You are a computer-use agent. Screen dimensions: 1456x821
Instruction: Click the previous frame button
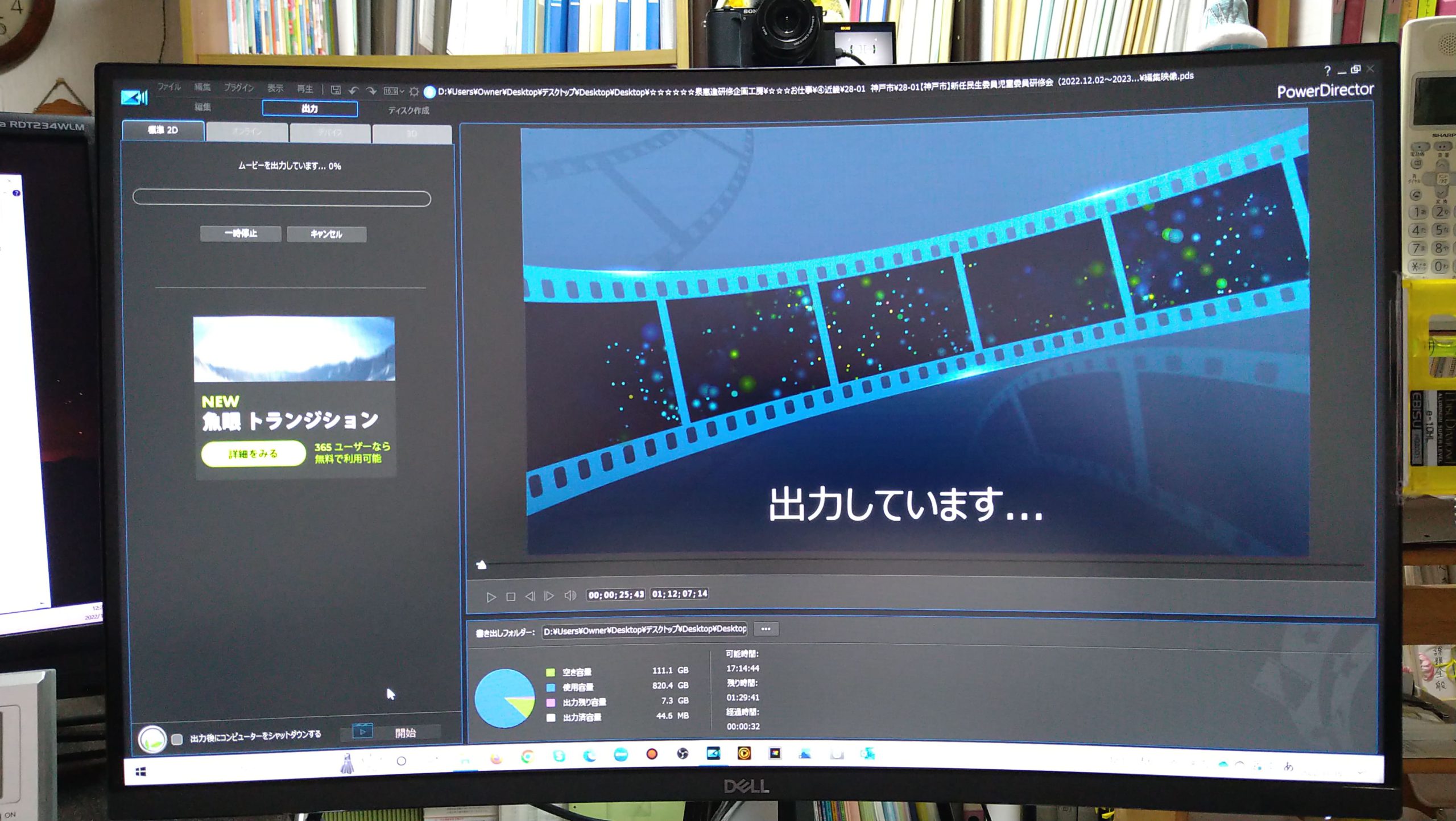(530, 596)
